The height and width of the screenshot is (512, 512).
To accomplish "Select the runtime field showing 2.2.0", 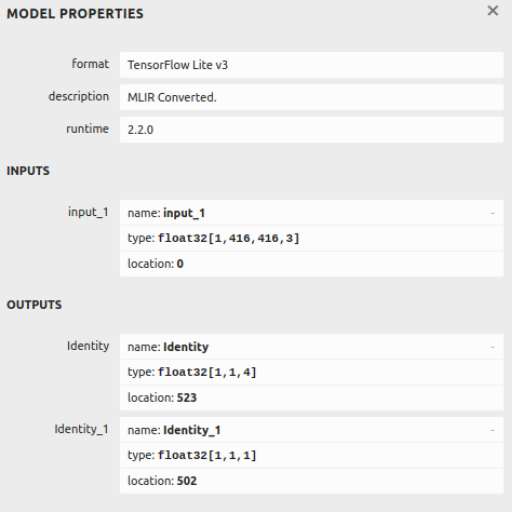I will coord(312,130).
